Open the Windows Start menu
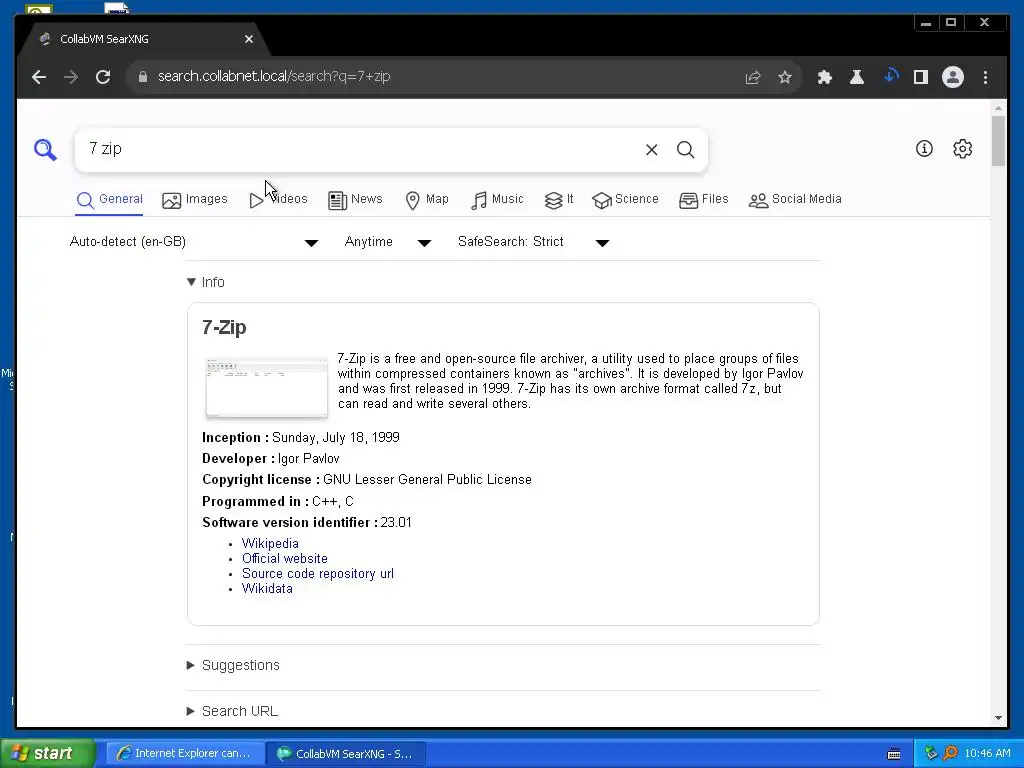Screen dimensions: 1024x768 click(x=47, y=754)
